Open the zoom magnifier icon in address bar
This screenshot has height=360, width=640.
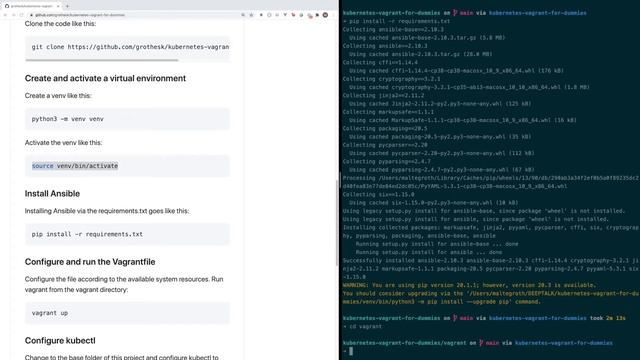click(243, 15)
